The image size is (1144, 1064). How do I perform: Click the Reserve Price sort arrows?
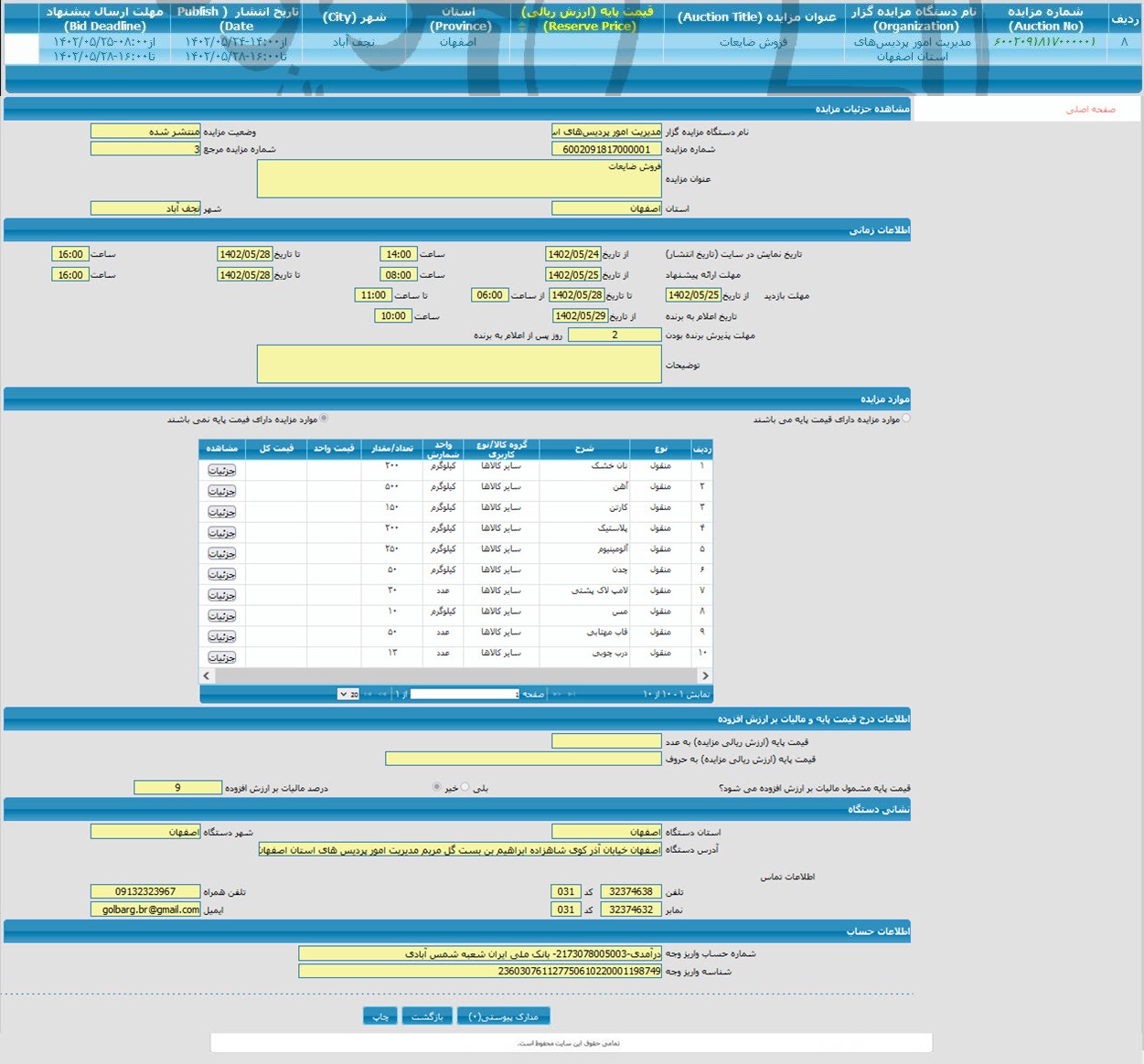tap(522, 27)
